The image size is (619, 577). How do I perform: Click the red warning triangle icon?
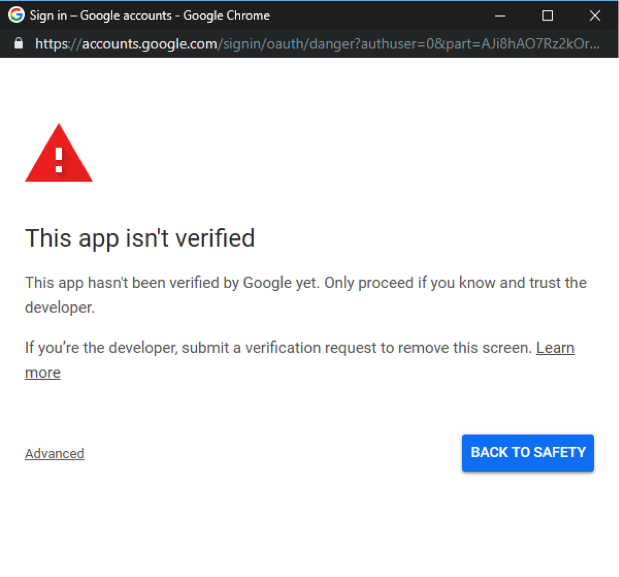(x=59, y=153)
